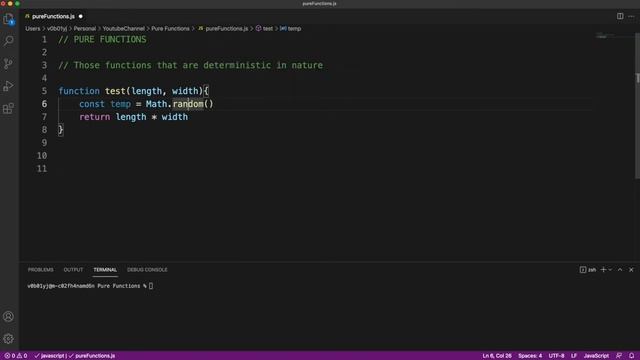640x360 pixels.
Task: Click the editor vertical scrollbar
Action: (x=637, y=105)
